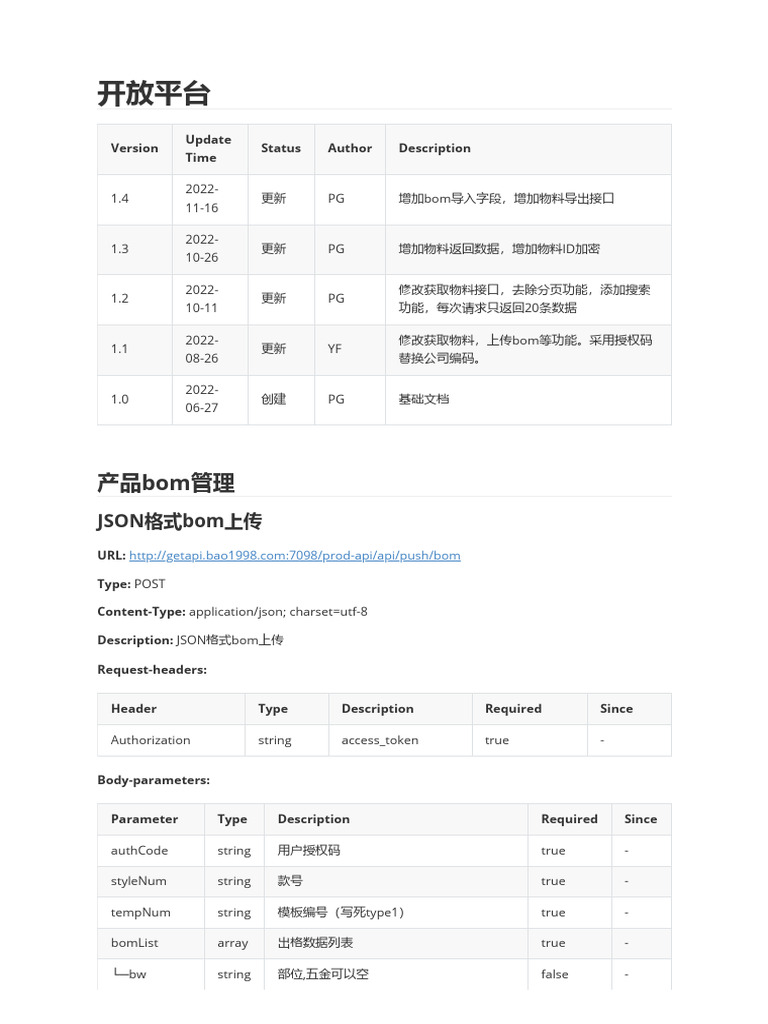Open the getapi.bao1998.com push/bom URL link

pyautogui.click(x=295, y=555)
